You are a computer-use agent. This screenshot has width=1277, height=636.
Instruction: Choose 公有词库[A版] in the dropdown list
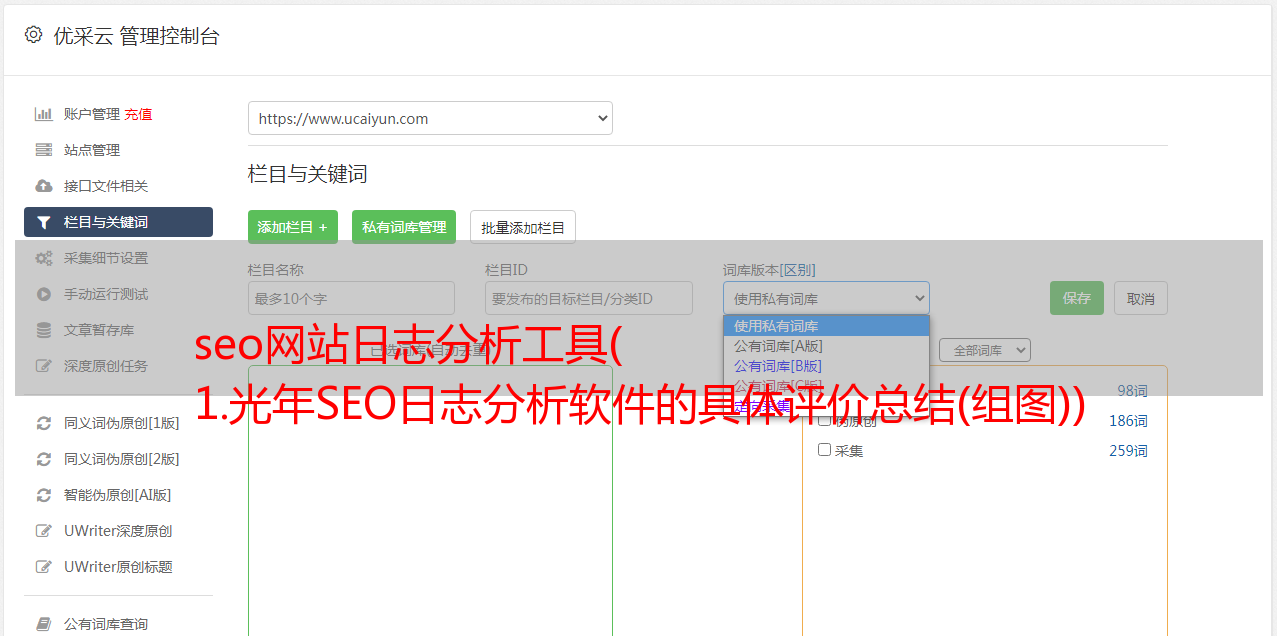point(826,346)
